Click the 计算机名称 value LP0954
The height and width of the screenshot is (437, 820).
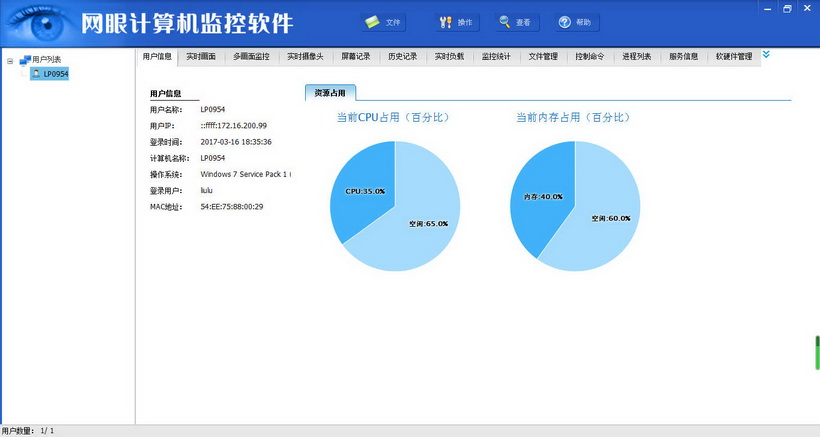pos(213,158)
